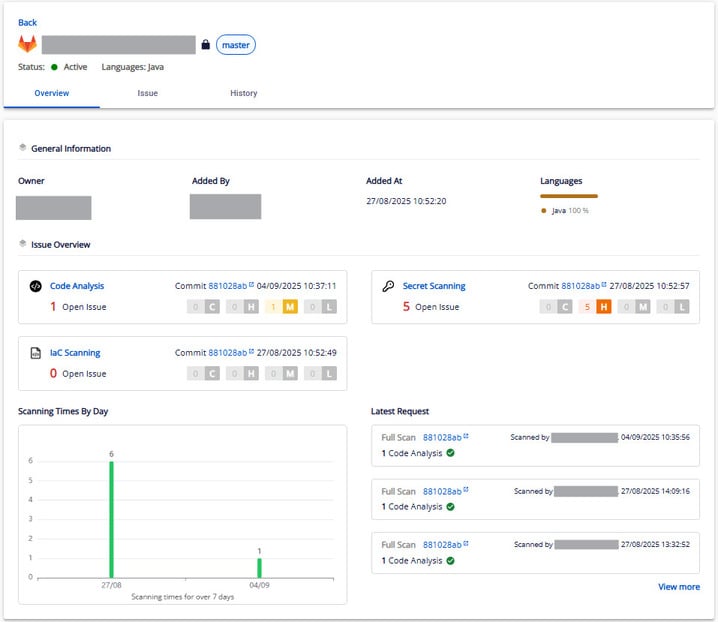Click View more under Latest Request

tap(678, 587)
